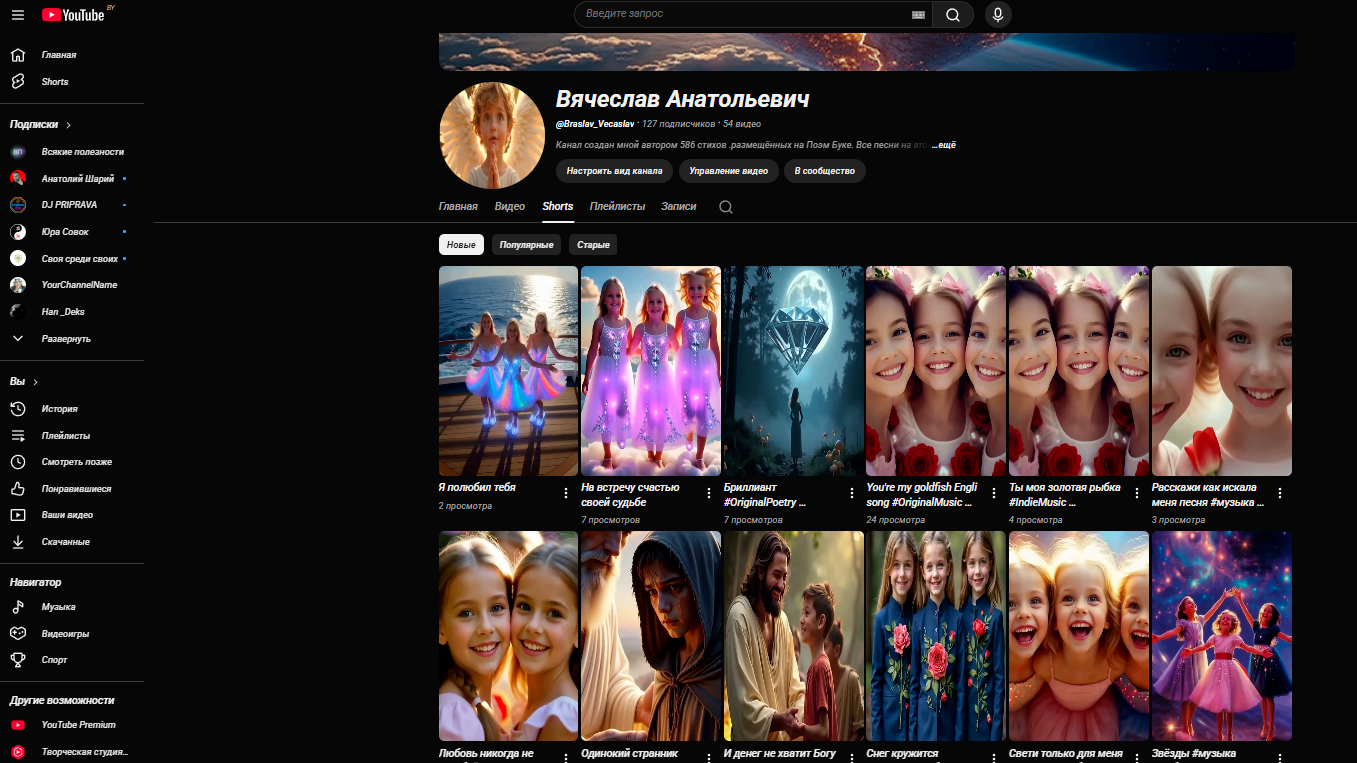1357x763 pixels.
Task: Open the on-screen keyboard icon
Action: [918, 15]
